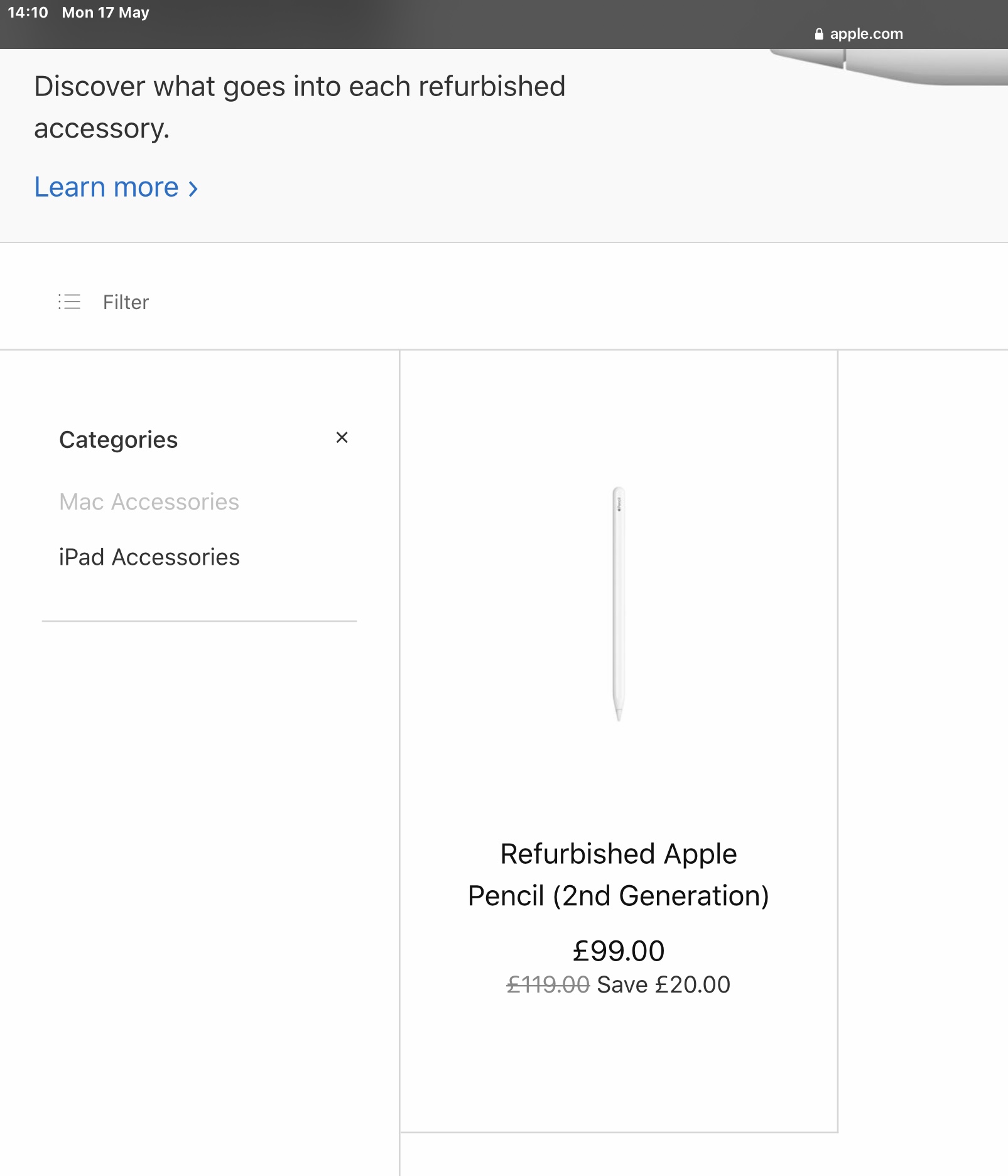
Task: Collapse Categories with the X icon
Action: 342,438
